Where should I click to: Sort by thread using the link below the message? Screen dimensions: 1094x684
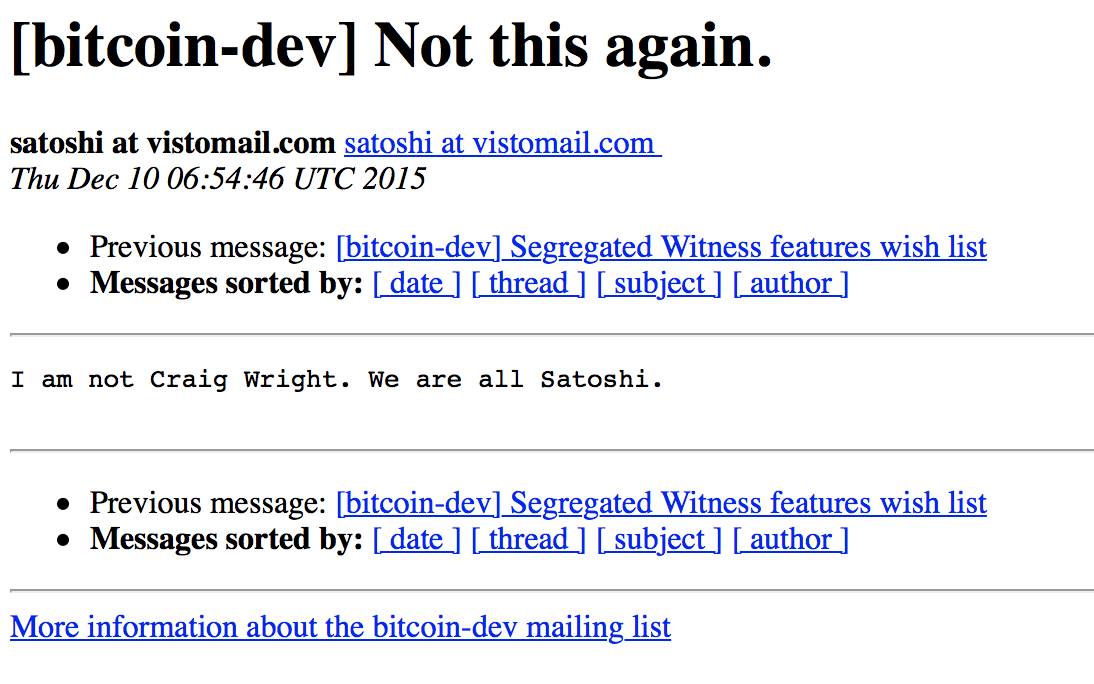click(x=528, y=540)
